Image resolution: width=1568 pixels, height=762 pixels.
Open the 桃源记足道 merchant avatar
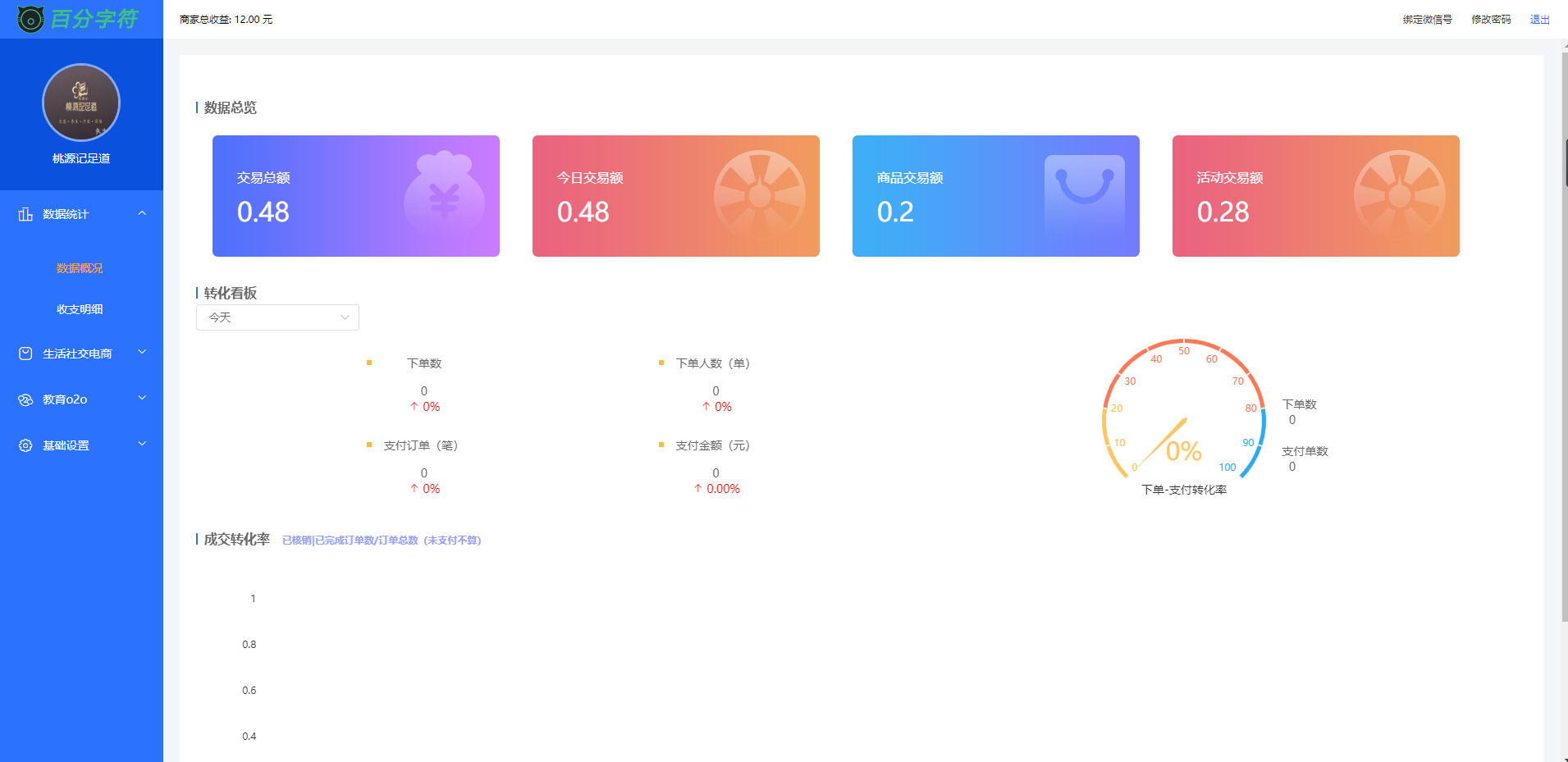(81, 103)
